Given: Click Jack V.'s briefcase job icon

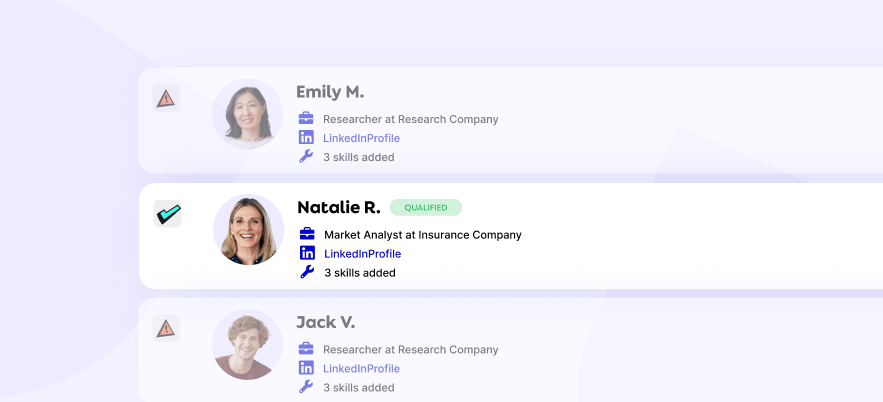Looking at the screenshot, I should (306, 349).
